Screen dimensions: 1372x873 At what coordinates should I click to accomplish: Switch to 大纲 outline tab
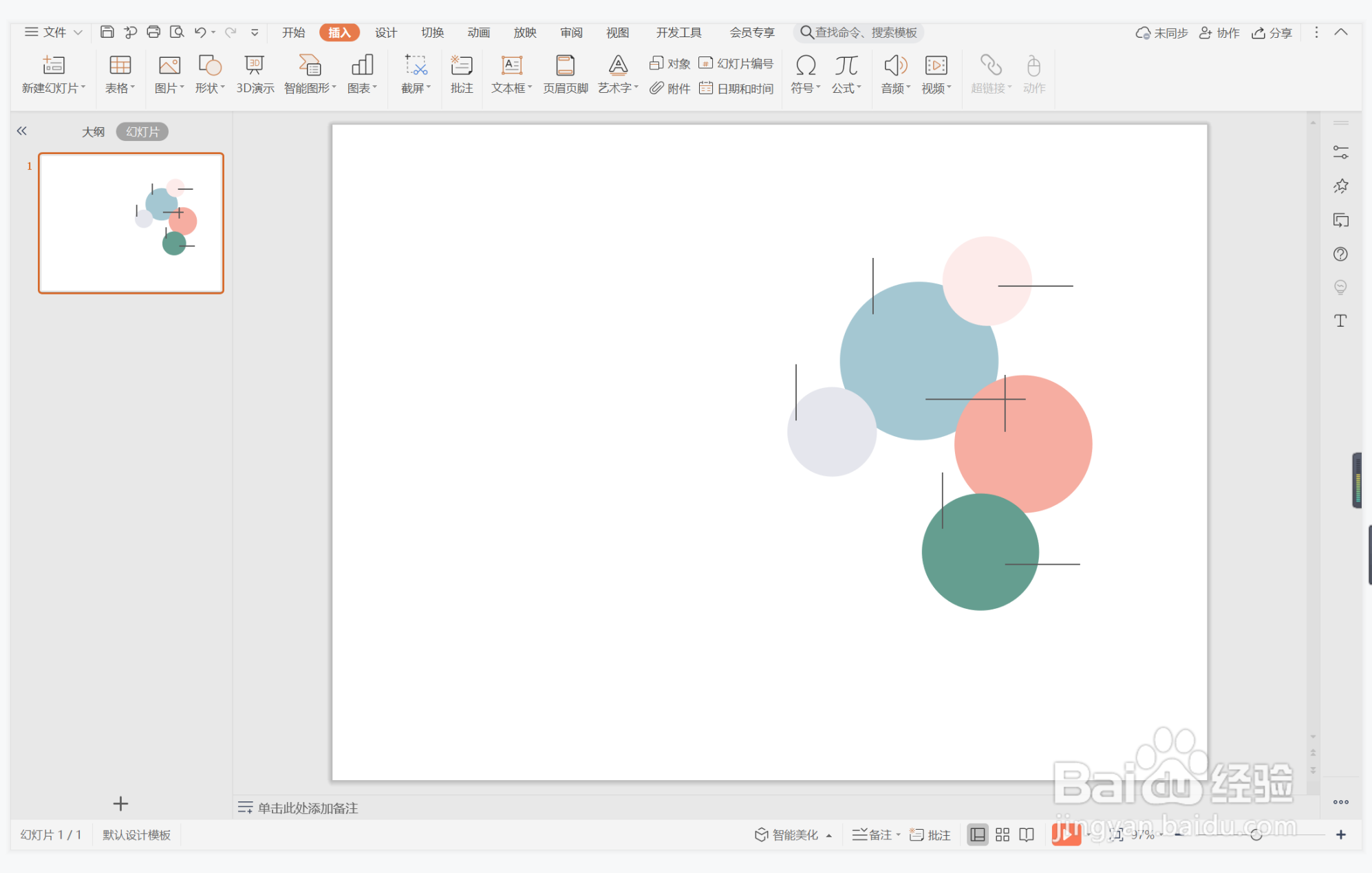pos(94,131)
